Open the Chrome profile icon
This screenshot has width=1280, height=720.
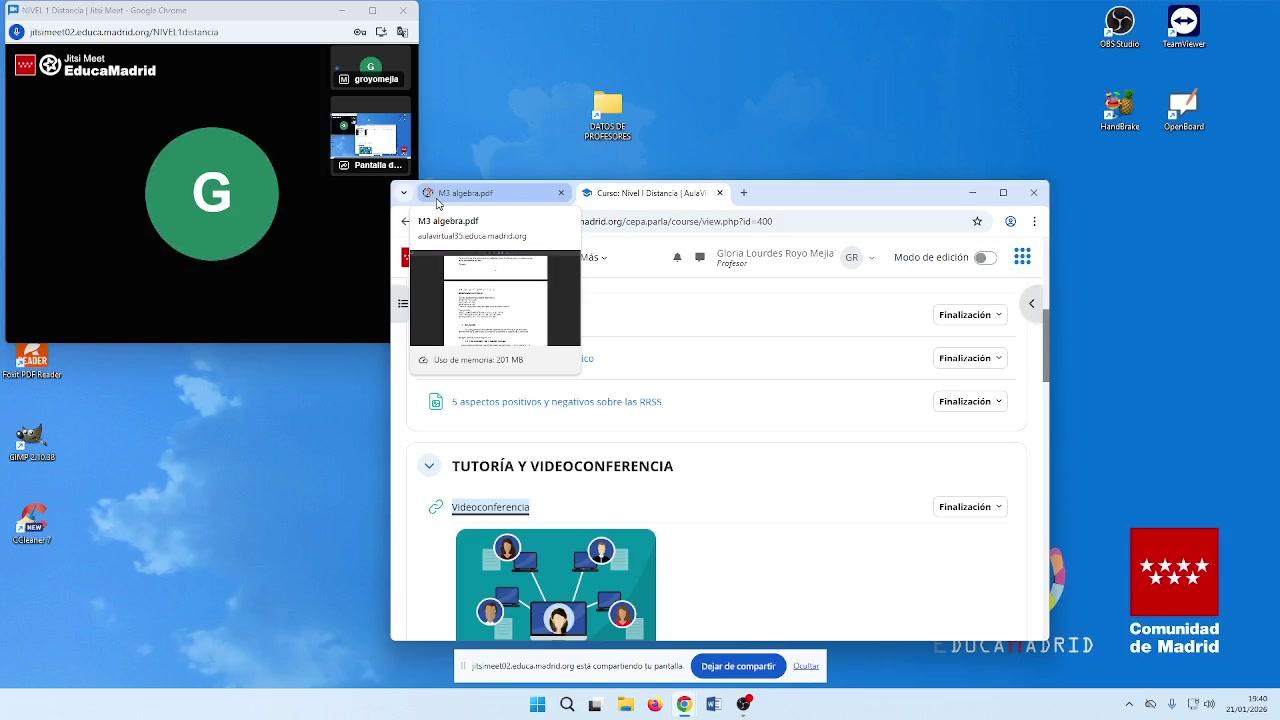1011,221
